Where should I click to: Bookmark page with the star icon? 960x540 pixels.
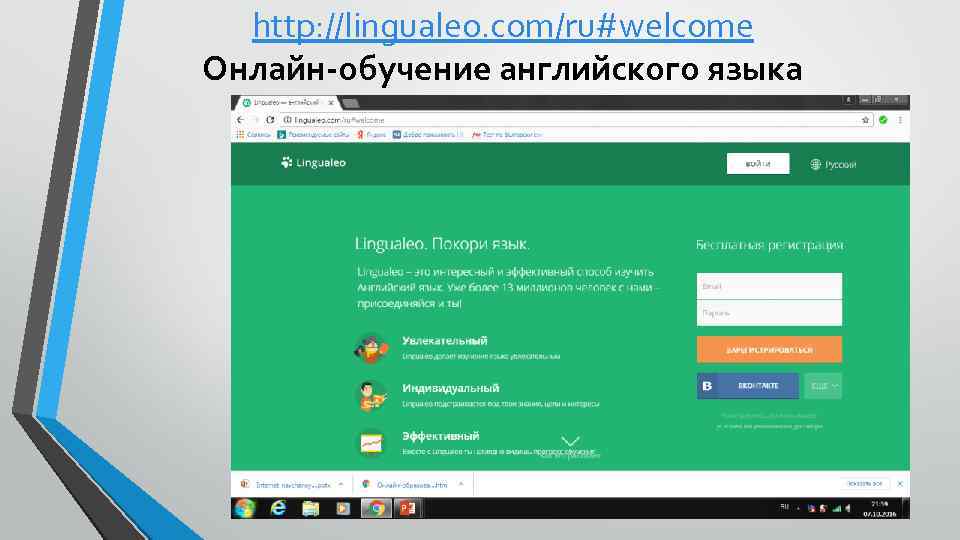pos(865,120)
